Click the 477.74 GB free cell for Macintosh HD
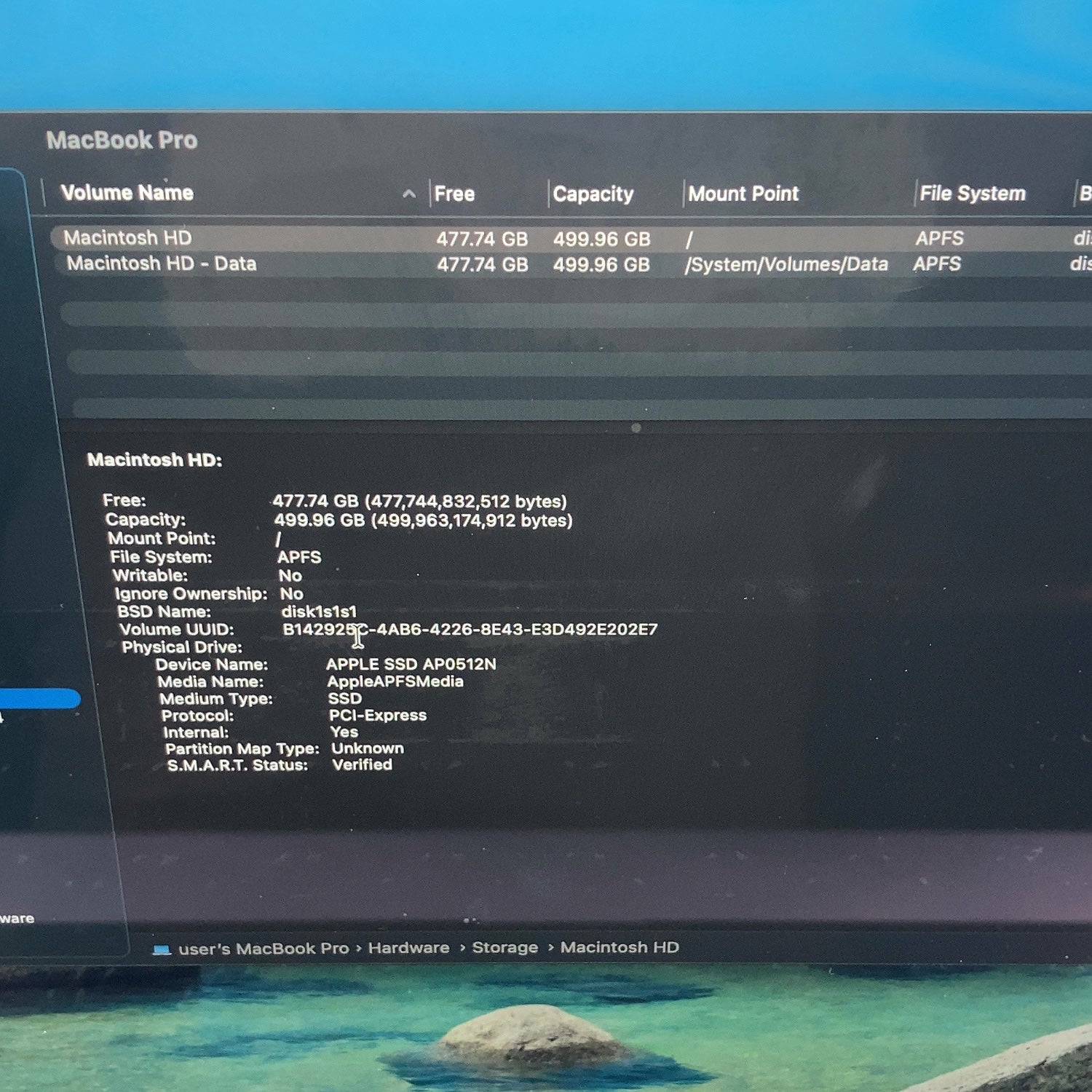 [482, 239]
